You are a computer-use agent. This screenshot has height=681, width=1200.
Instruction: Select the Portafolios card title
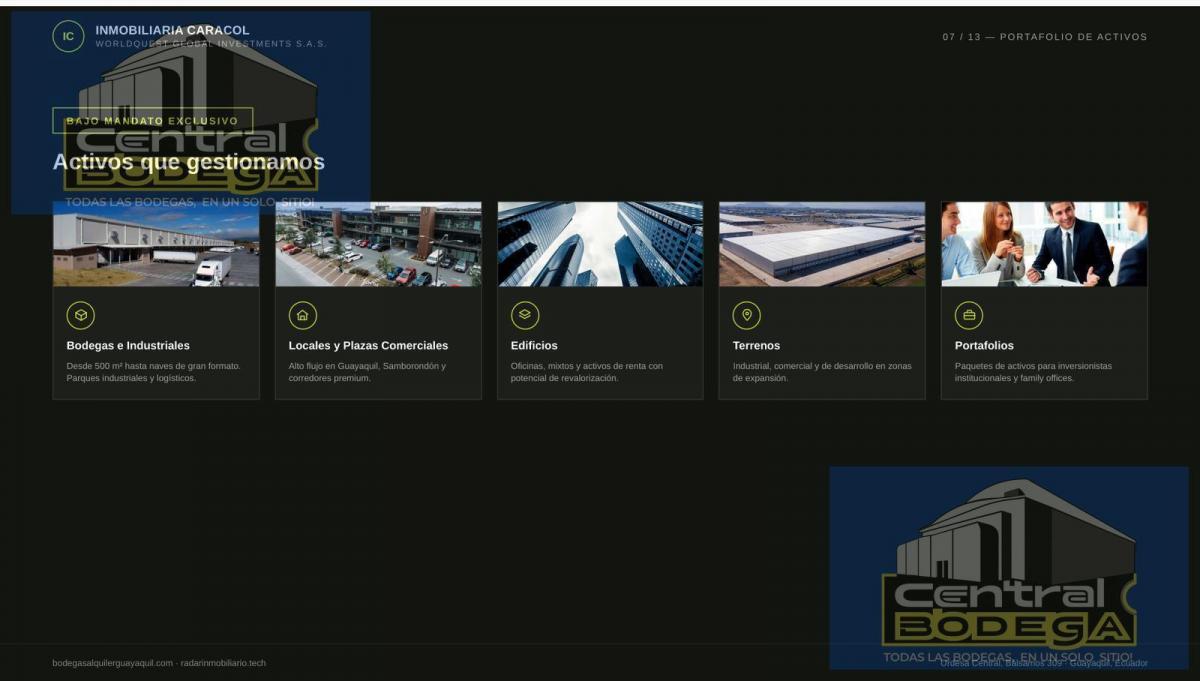pos(984,346)
